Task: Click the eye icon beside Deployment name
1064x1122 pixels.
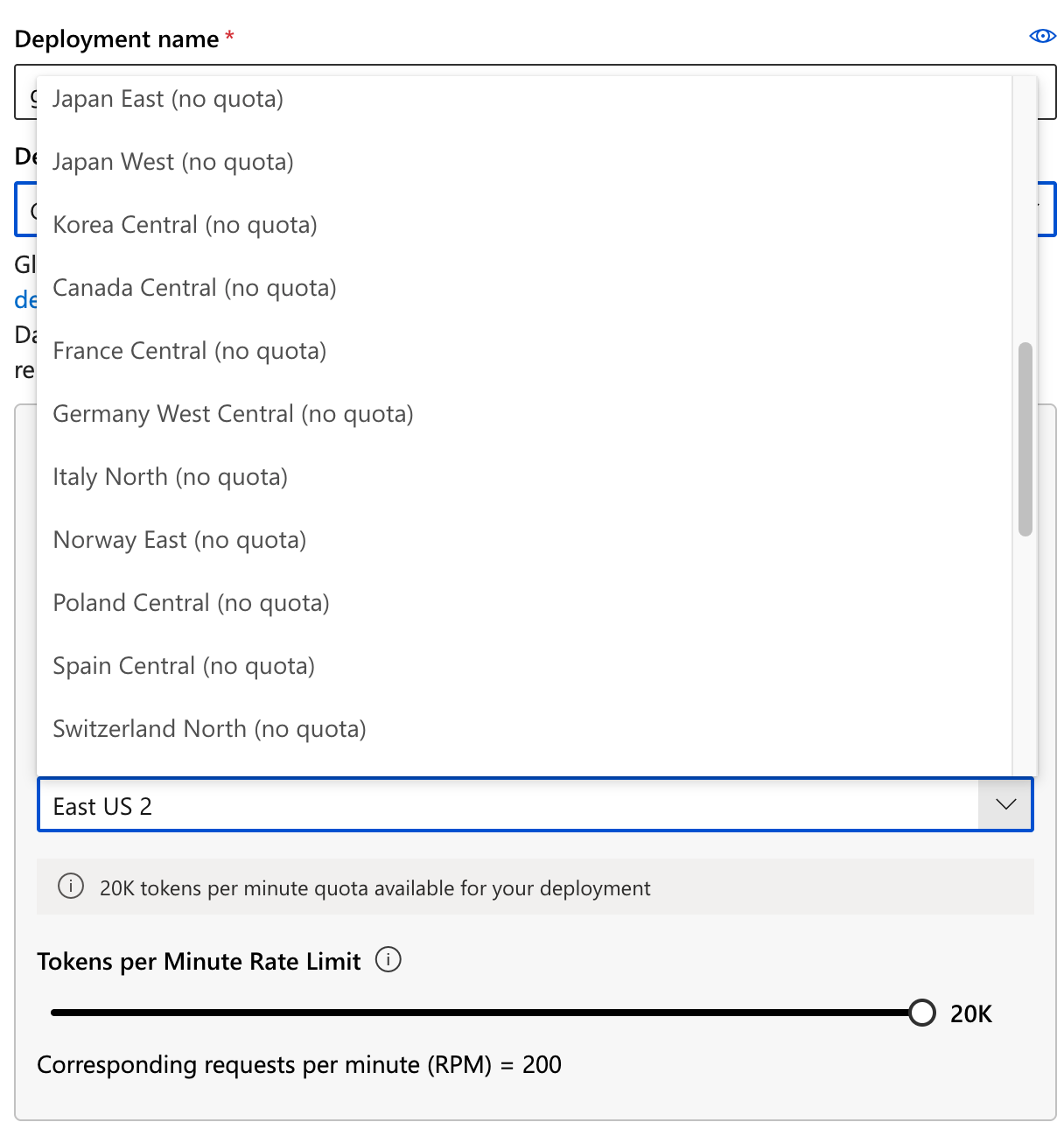Action: 1042,36
